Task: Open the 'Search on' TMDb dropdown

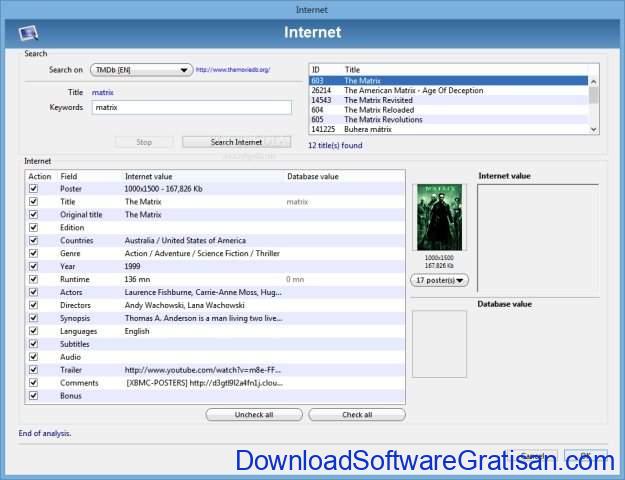Action: click(140, 70)
